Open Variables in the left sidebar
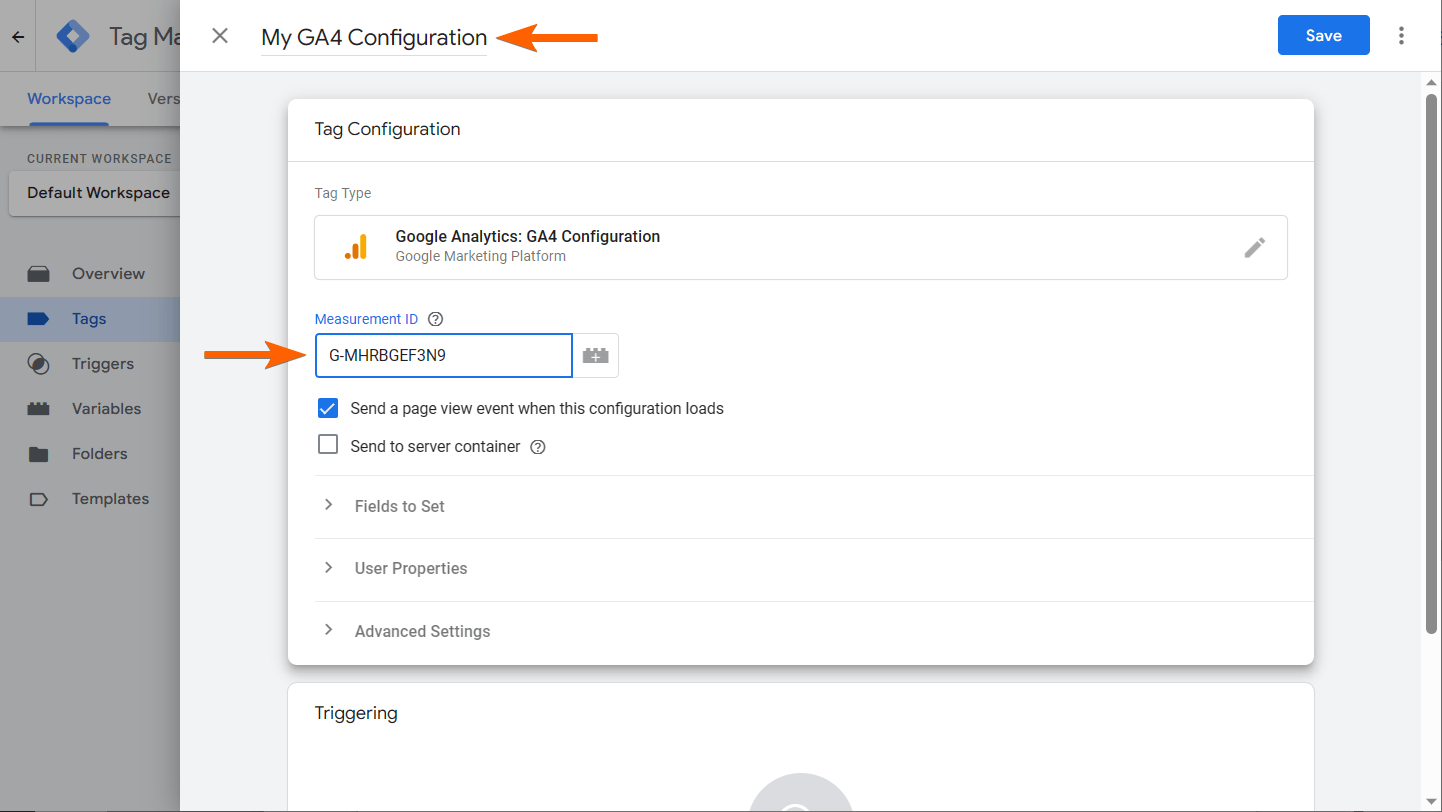 106,409
